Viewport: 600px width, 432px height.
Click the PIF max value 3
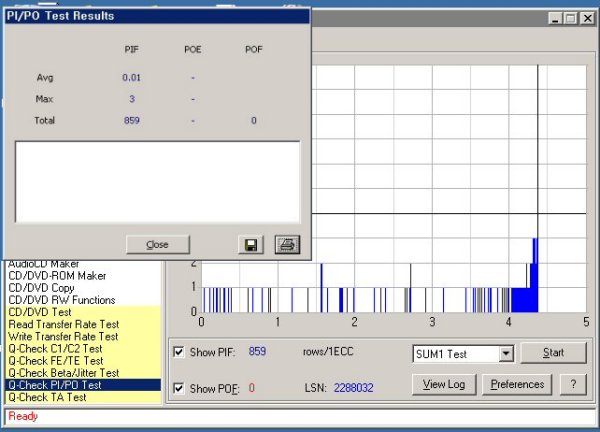pyautogui.click(x=132, y=99)
